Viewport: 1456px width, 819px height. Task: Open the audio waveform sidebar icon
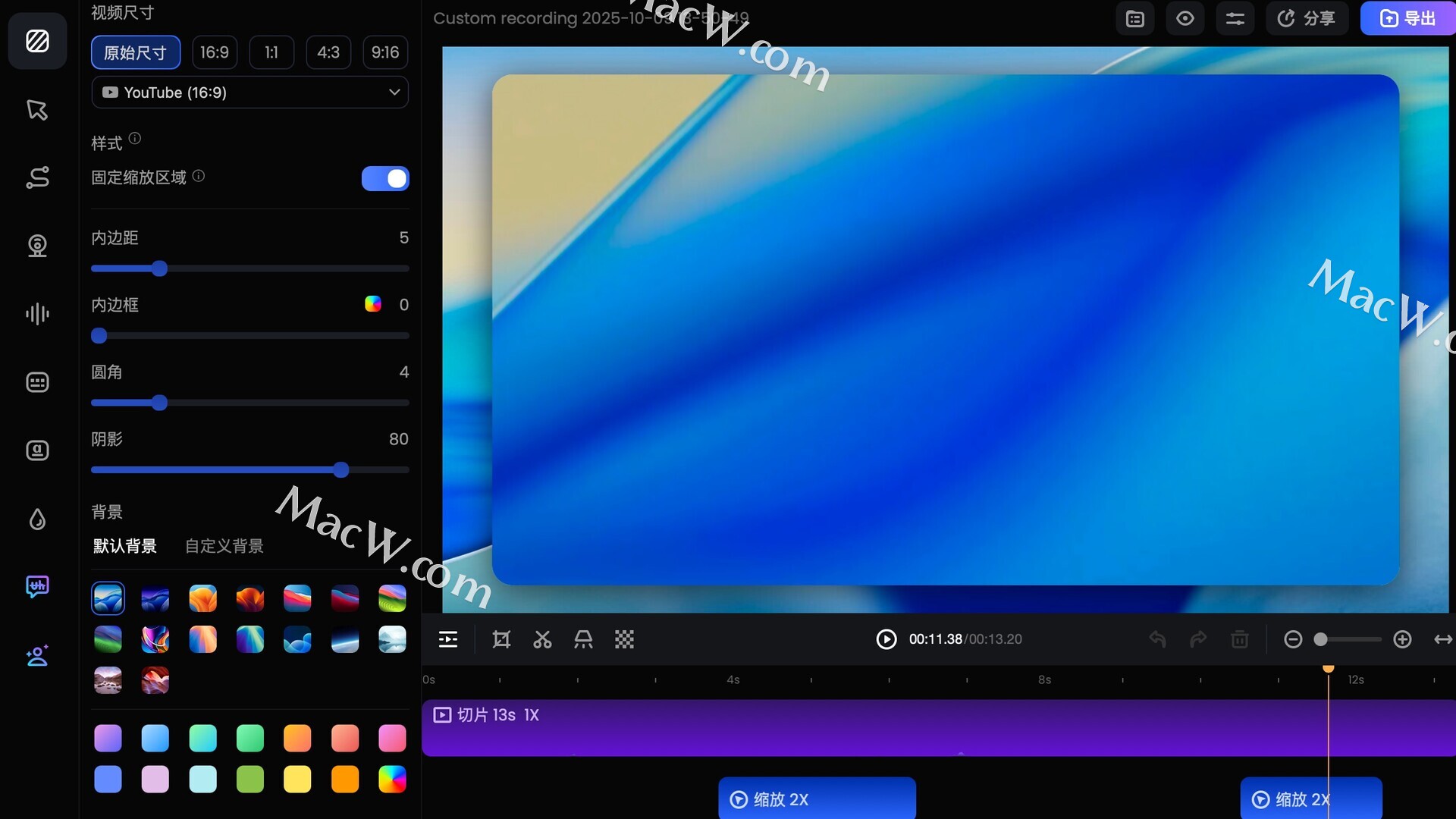[37, 314]
